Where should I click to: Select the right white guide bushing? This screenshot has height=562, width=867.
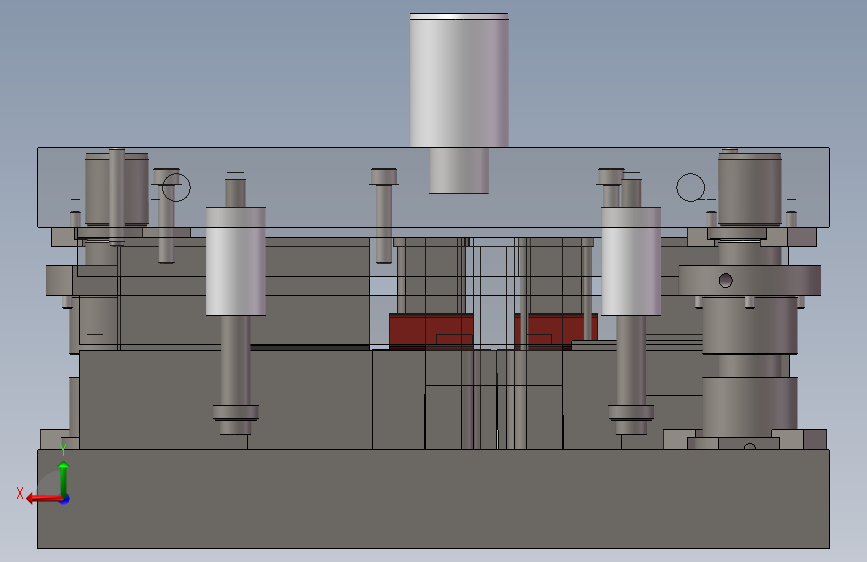631,262
